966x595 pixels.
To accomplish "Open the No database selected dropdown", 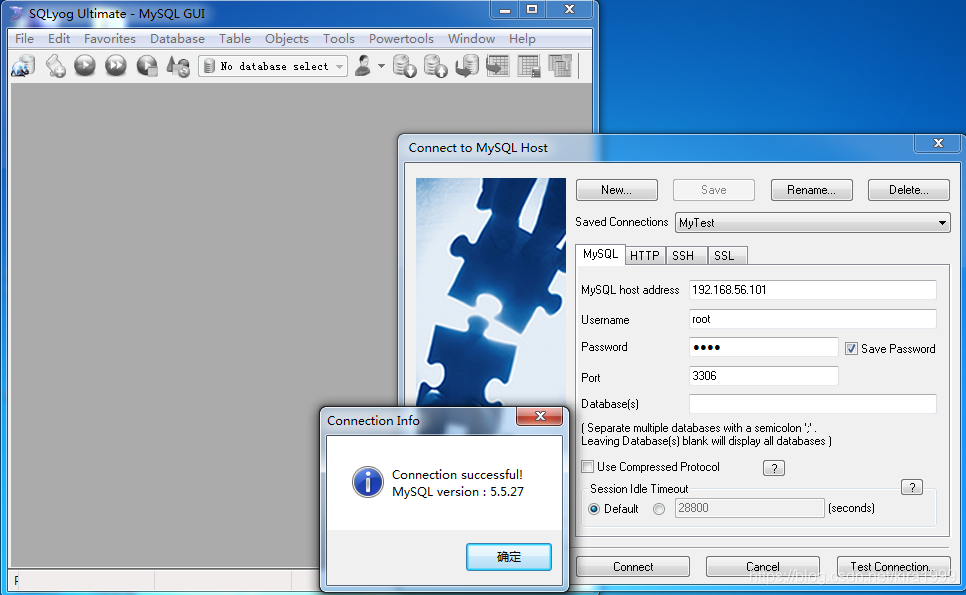I will coord(273,66).
